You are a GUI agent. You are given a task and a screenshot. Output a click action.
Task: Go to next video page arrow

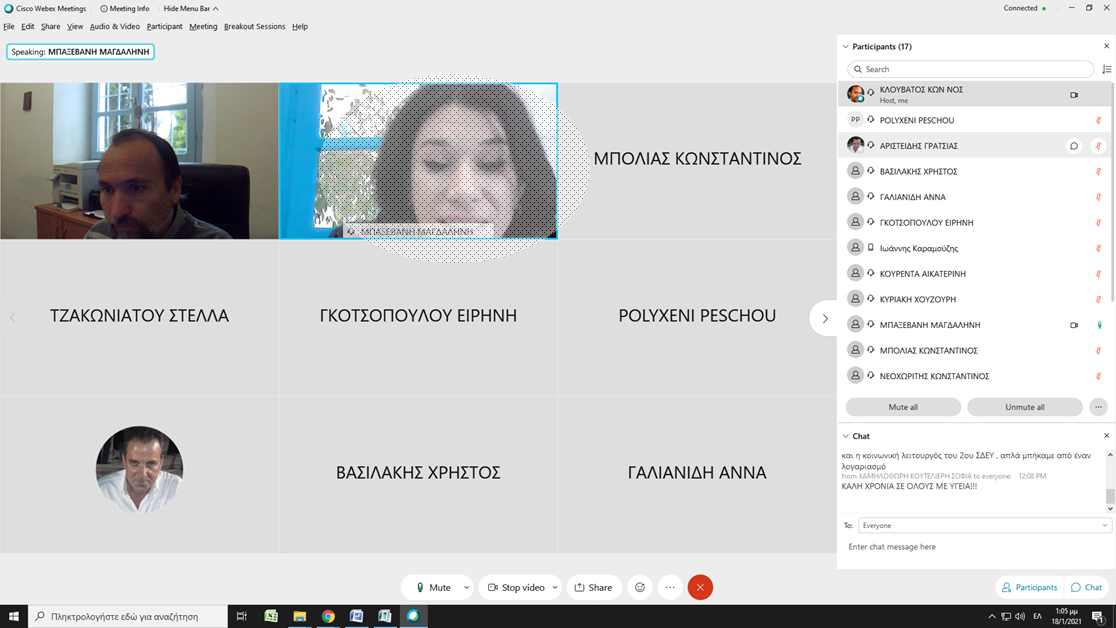pyautogui.click(x=824, y=318)
